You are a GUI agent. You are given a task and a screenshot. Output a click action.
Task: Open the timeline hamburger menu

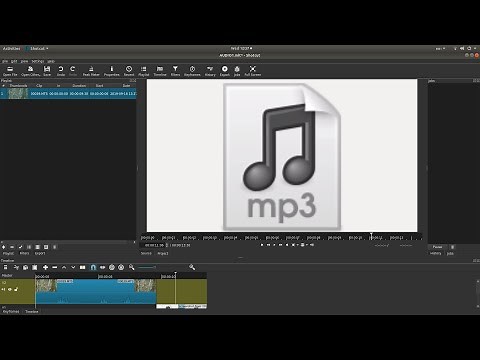click(5, 267)
